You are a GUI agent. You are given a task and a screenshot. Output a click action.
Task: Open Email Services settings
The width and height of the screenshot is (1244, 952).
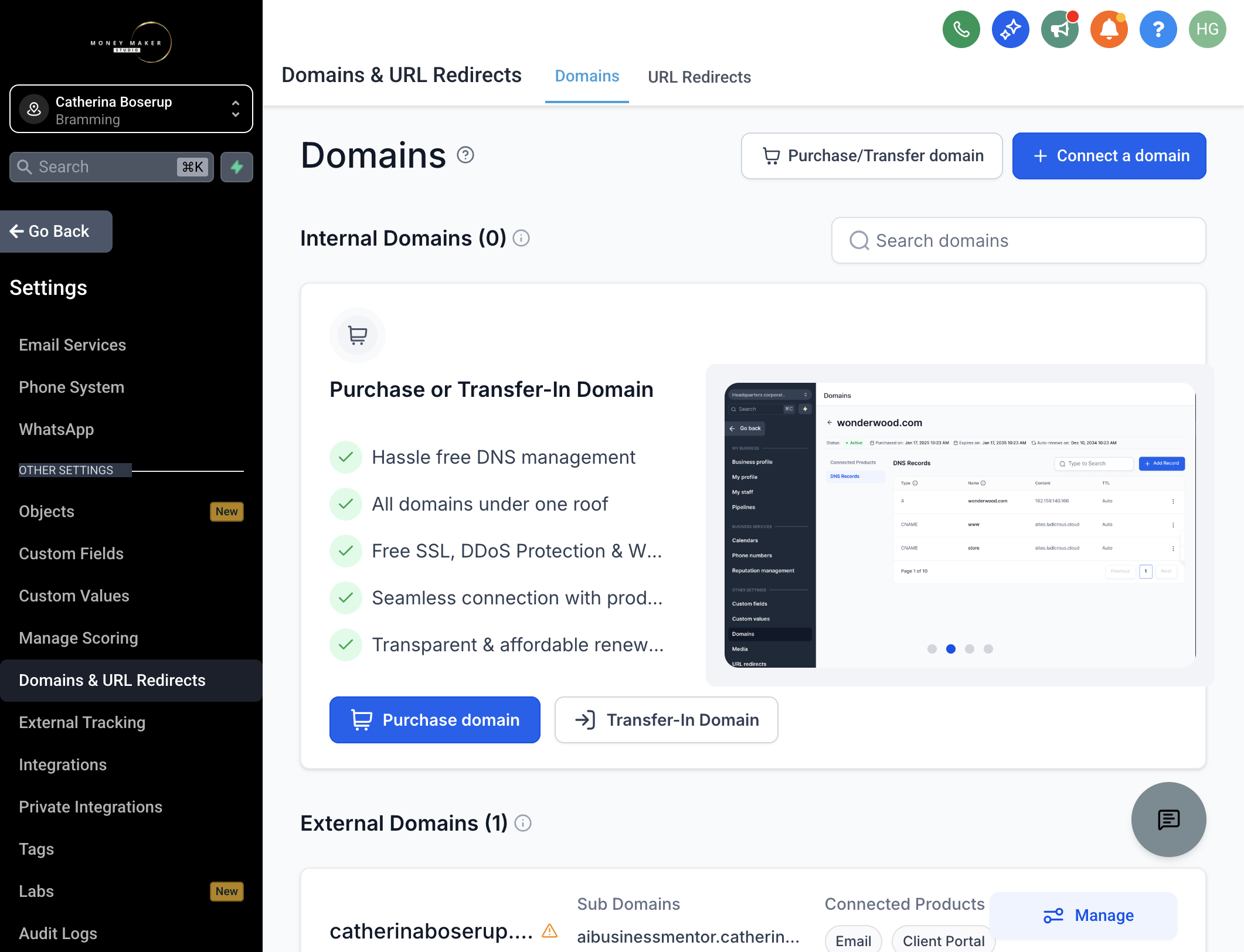[x=73, y=345]
